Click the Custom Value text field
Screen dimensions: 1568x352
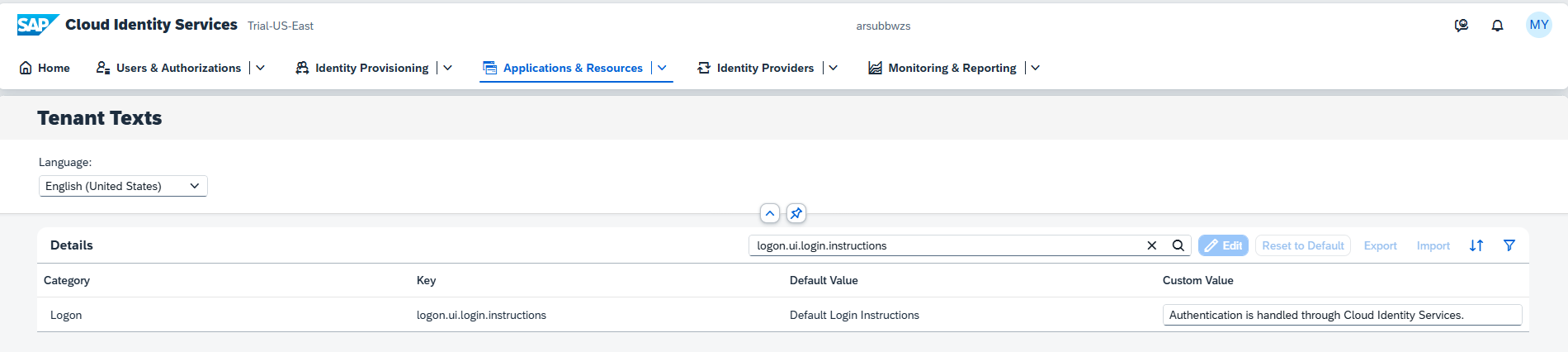1343,315
